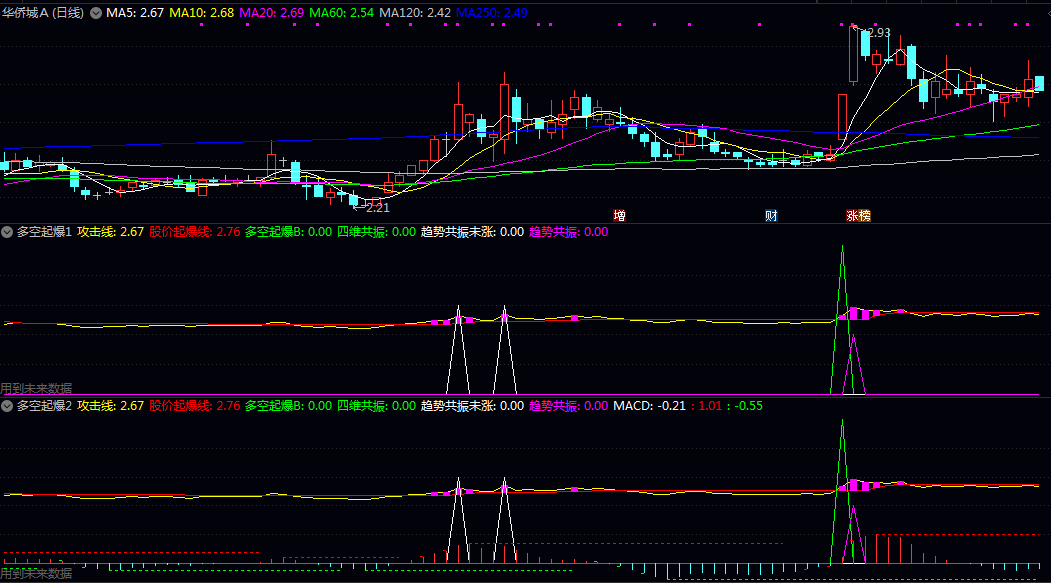Expand the 多空起爆1 indicator menu arrow
The width and height of the screenshot is (1051, 583).
[7, 232]
